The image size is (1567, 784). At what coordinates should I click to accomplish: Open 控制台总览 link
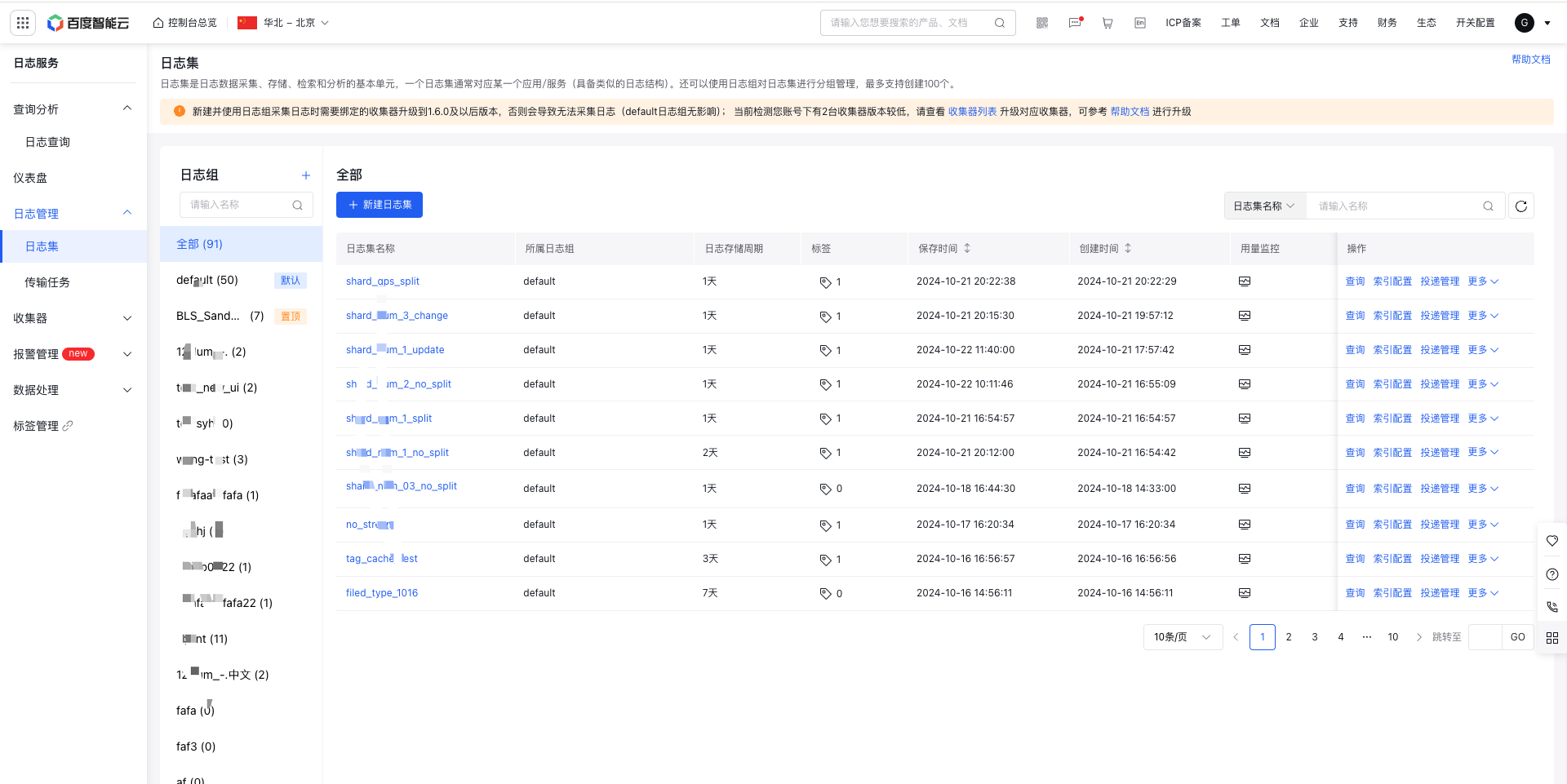pyautogui.click(x=185, y=23)
